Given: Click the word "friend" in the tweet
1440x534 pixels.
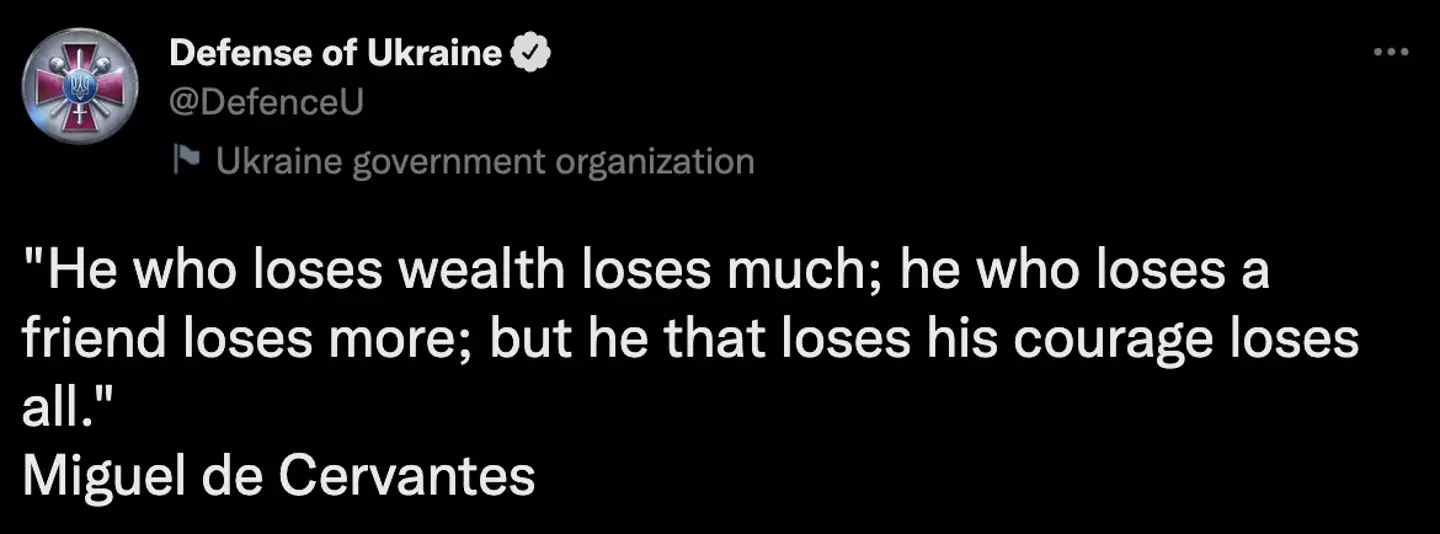Looking at the screenshot, I should click(94, 340).
